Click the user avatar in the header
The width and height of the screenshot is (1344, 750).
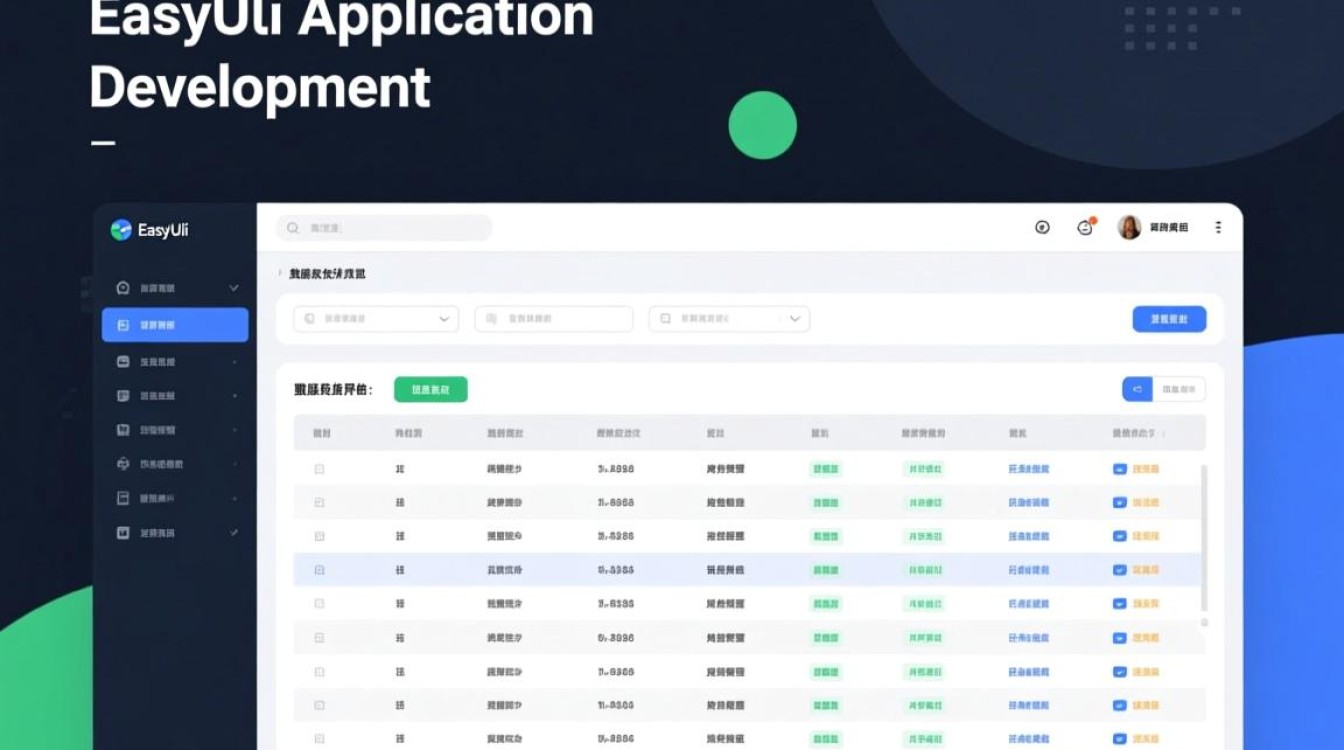1129,228
